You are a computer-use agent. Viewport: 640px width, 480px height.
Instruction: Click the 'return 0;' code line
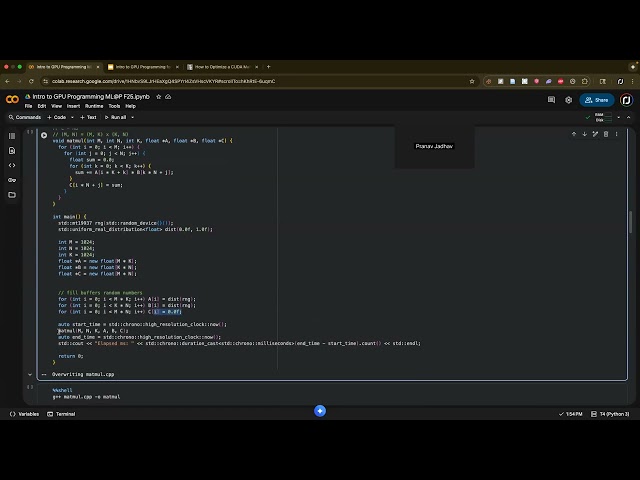[x=71, y=356]
